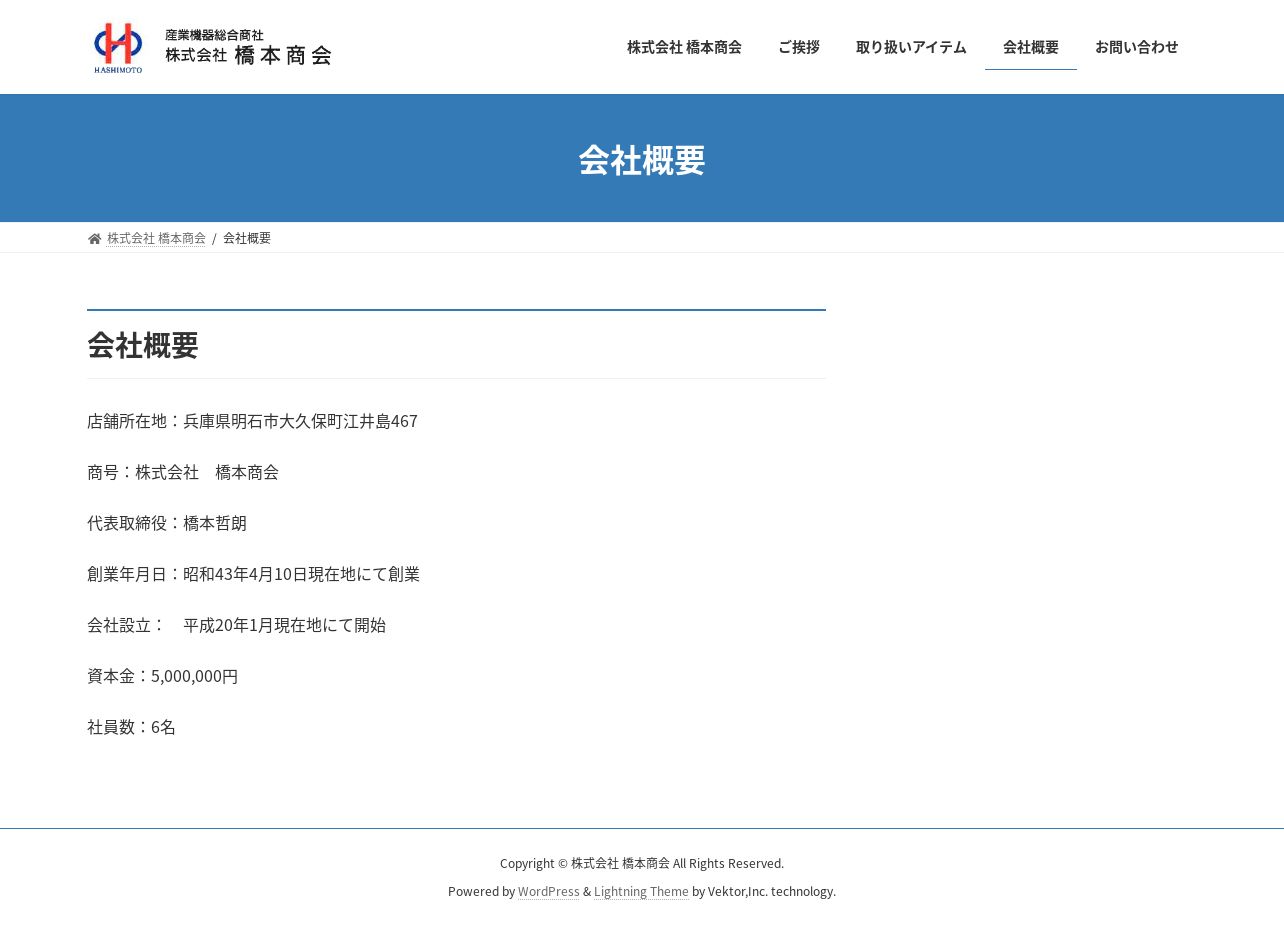Open the 株式会社 橋本商会 menu item

684,47
